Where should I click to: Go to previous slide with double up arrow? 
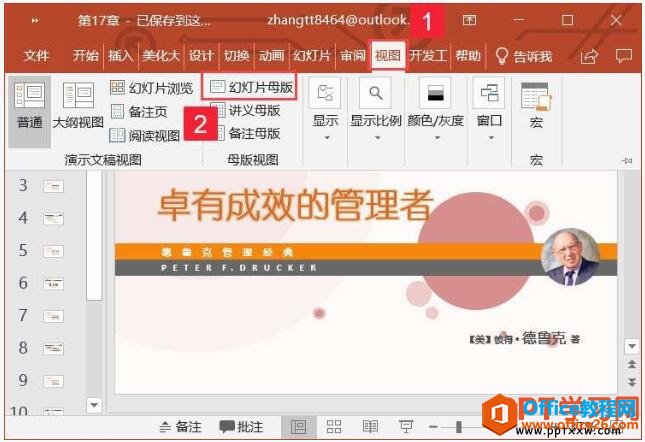tap(632, 364)
